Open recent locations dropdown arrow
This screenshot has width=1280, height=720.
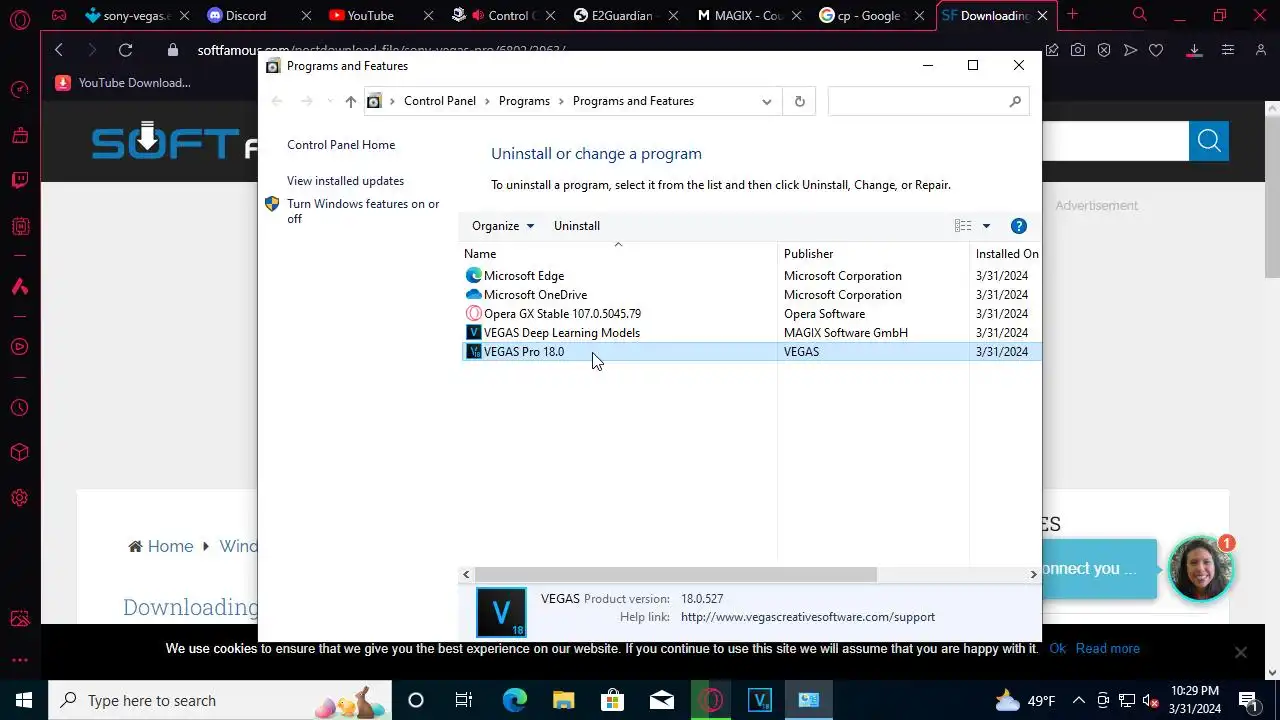click(x=329, y=101)
